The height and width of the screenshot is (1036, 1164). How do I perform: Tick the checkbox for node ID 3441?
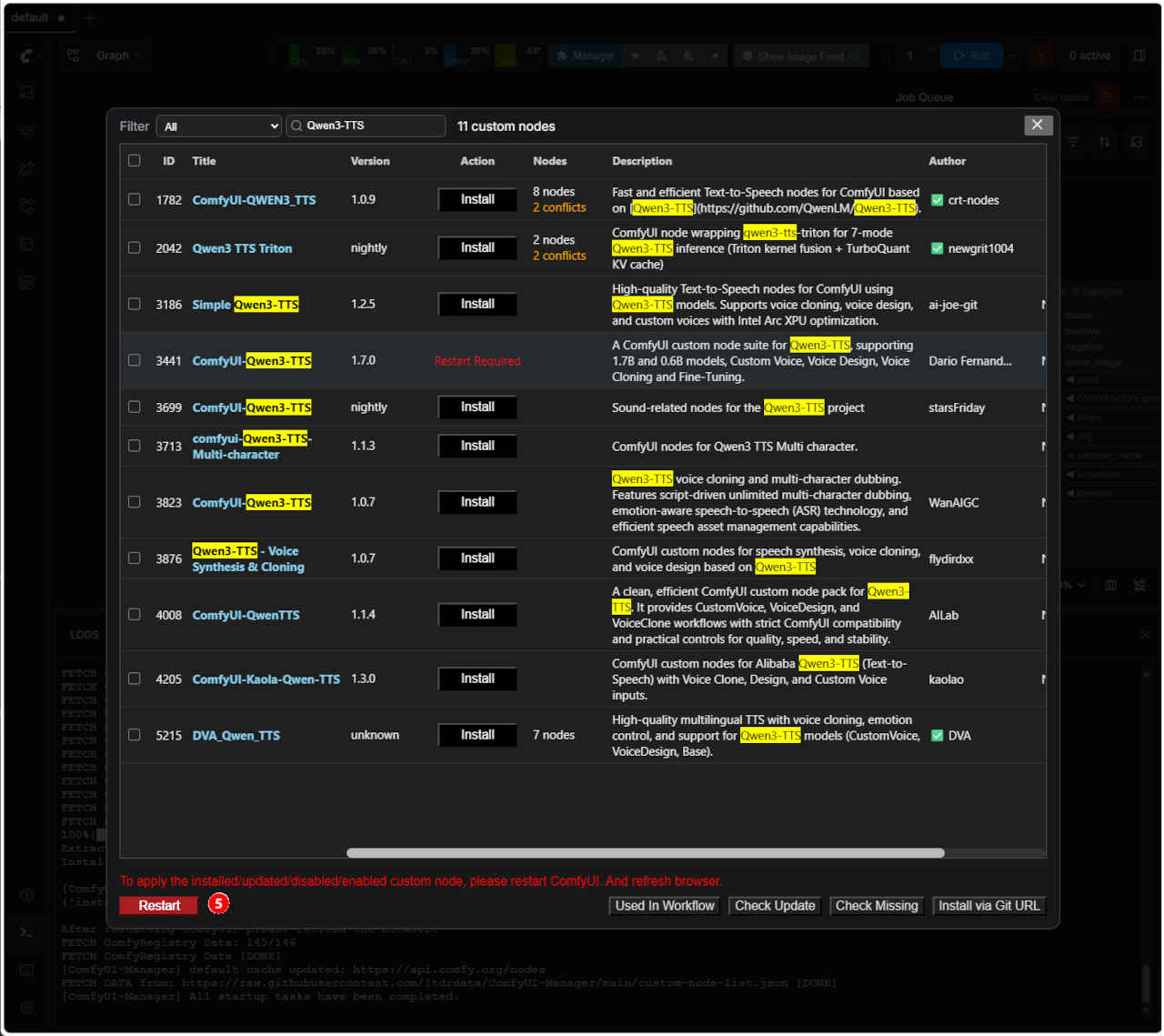pos(135,360)
